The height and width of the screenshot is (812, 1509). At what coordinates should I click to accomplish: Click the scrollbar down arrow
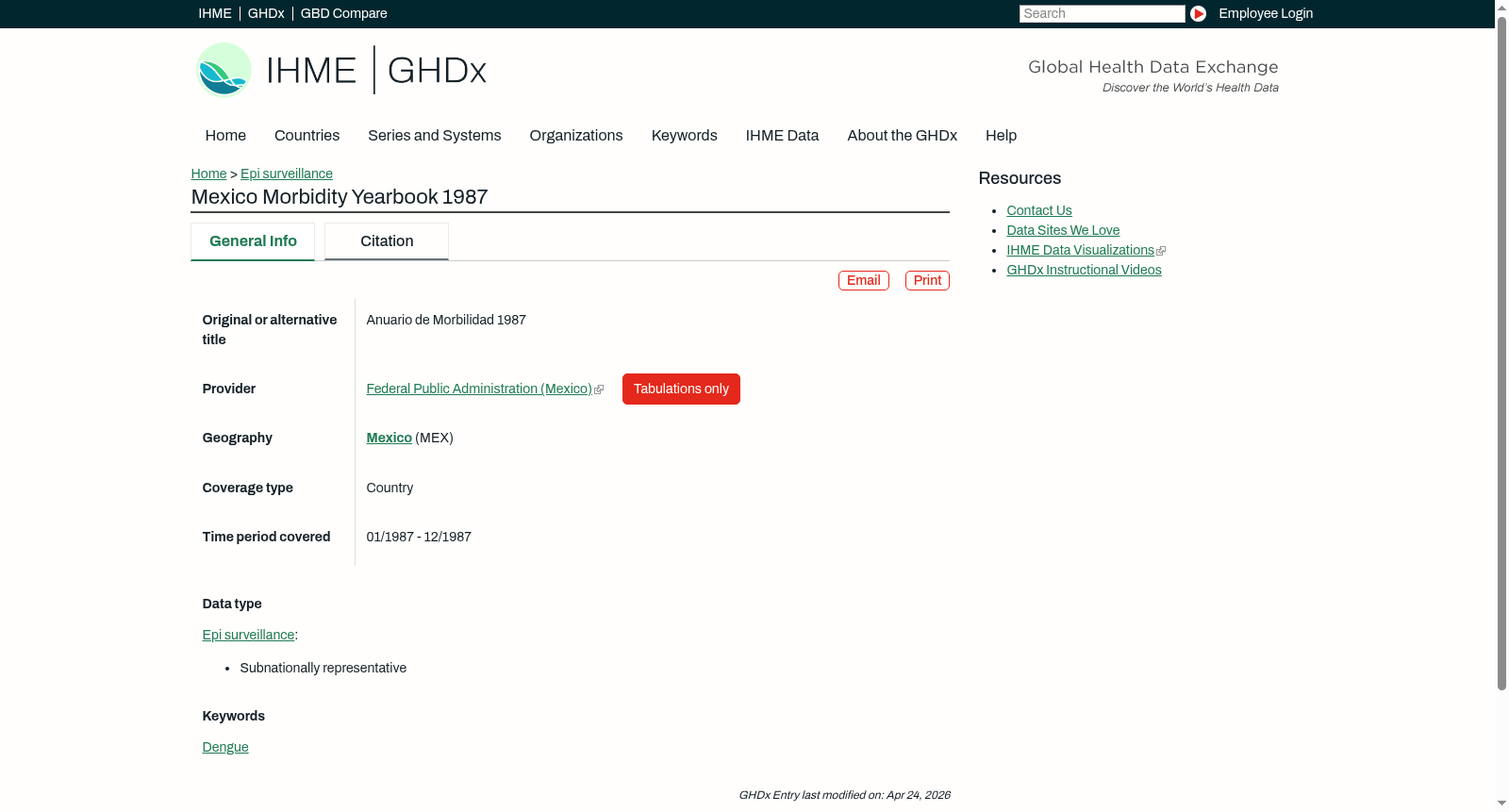(1501, 804)
